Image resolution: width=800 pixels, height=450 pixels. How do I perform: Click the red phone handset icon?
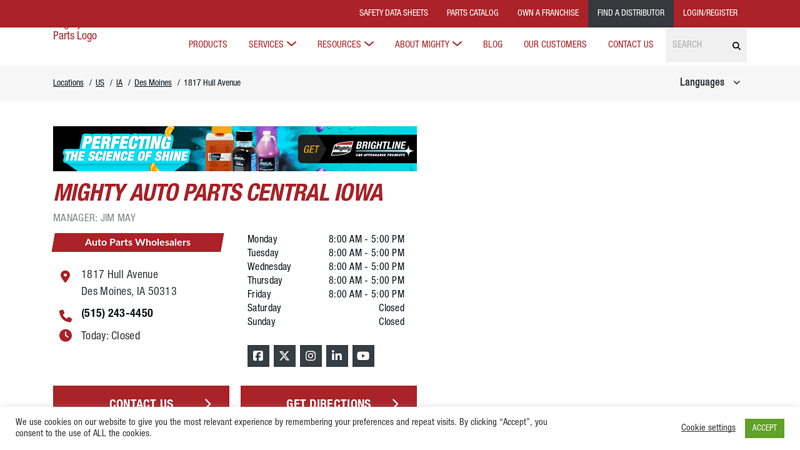pos(65,316)
